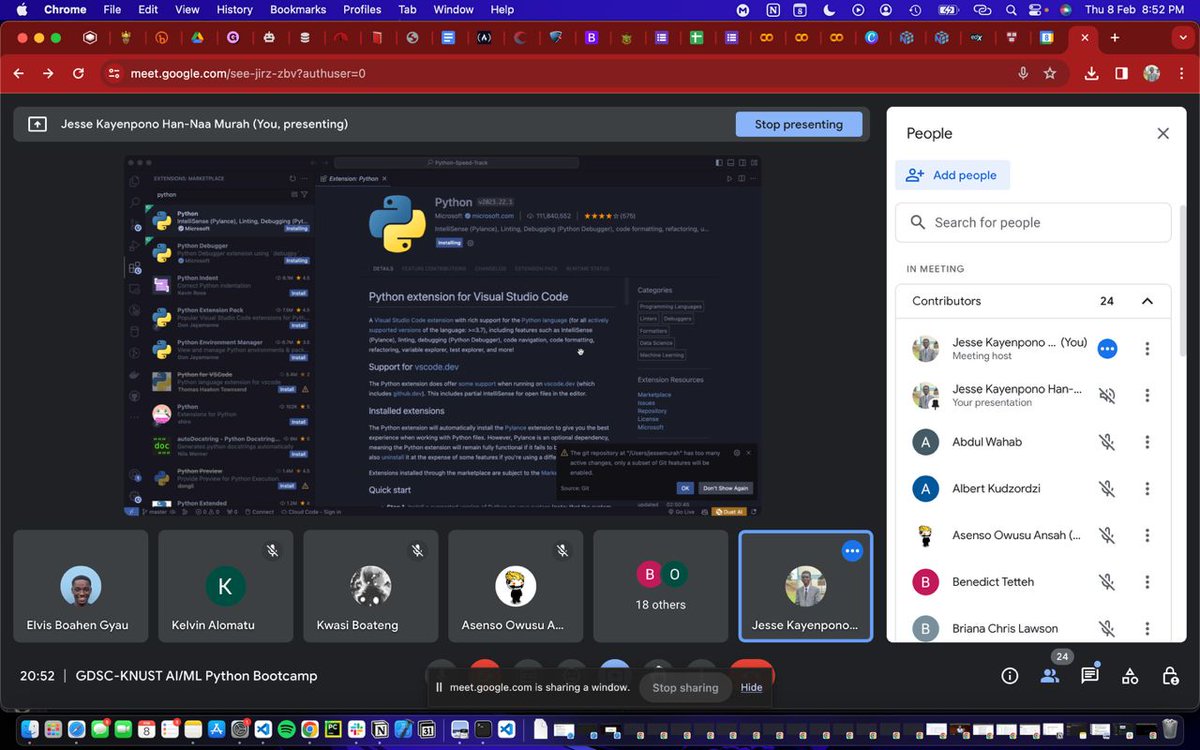Click Stop sharing in the sharing bar

(x=685, y=687)
